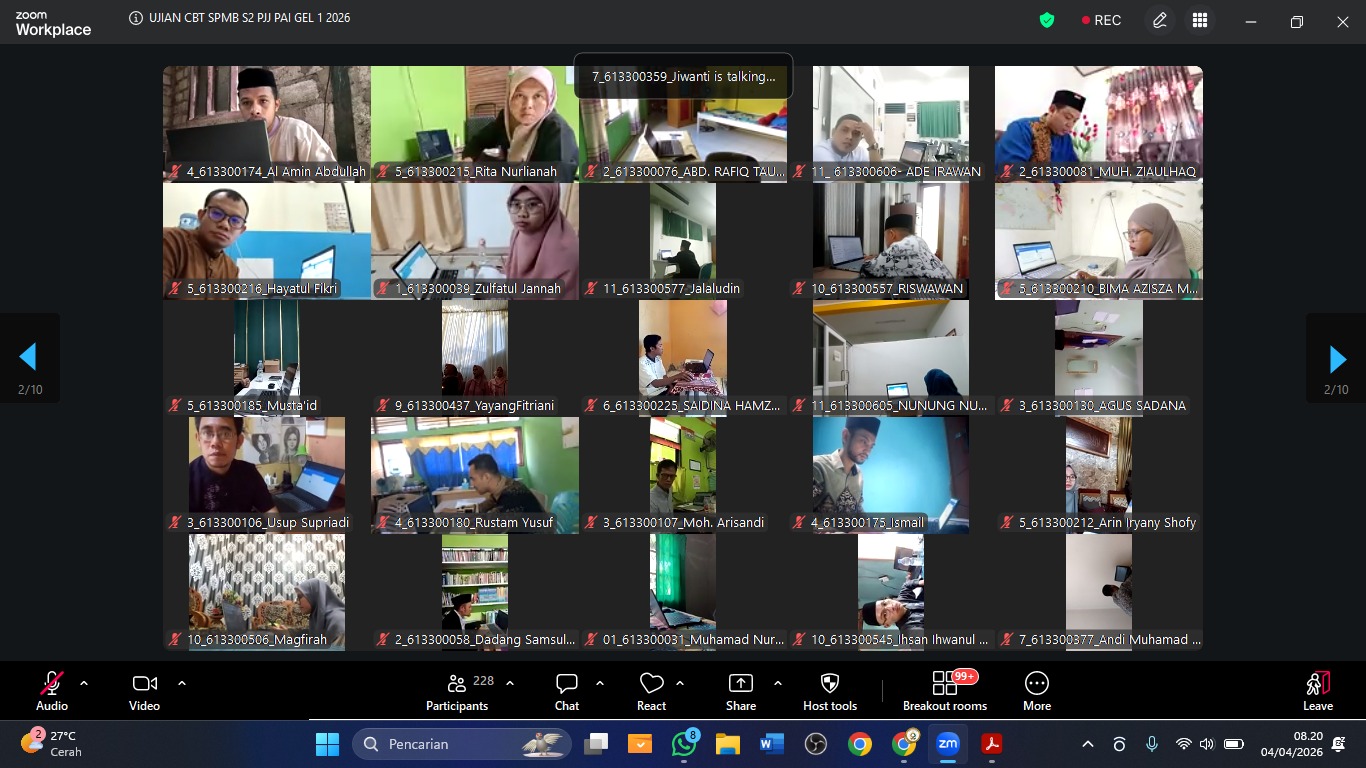1366x768 pixels.
Task: Unmute the microphone with Audio button
Action: pyautogui.click(x=52, y=691)
